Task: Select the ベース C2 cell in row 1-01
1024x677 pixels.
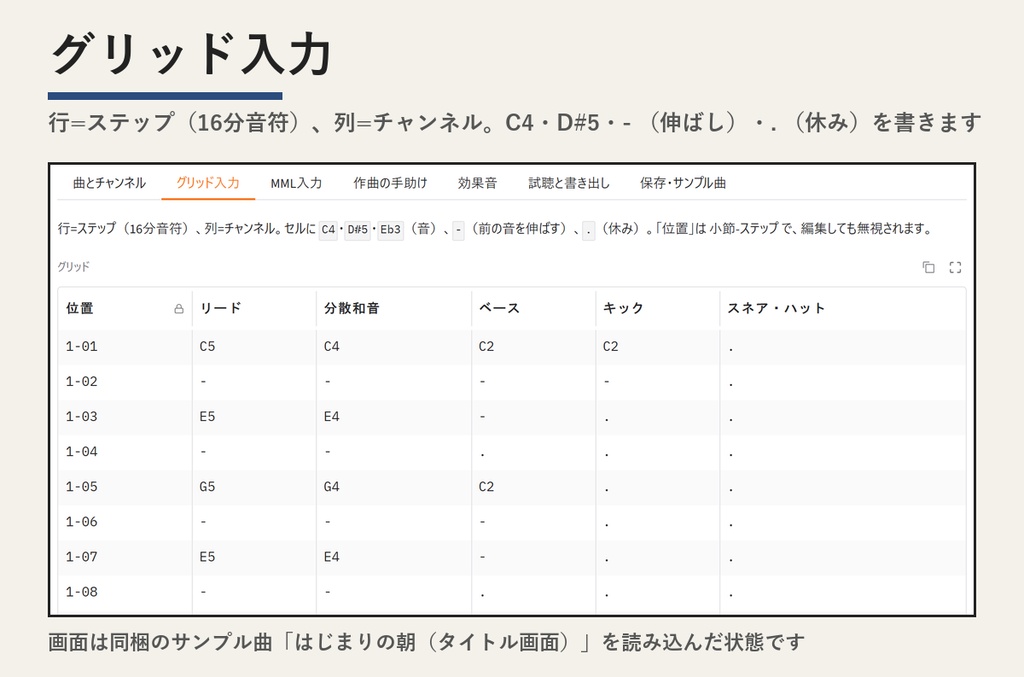Action: (x=534, y=347)
